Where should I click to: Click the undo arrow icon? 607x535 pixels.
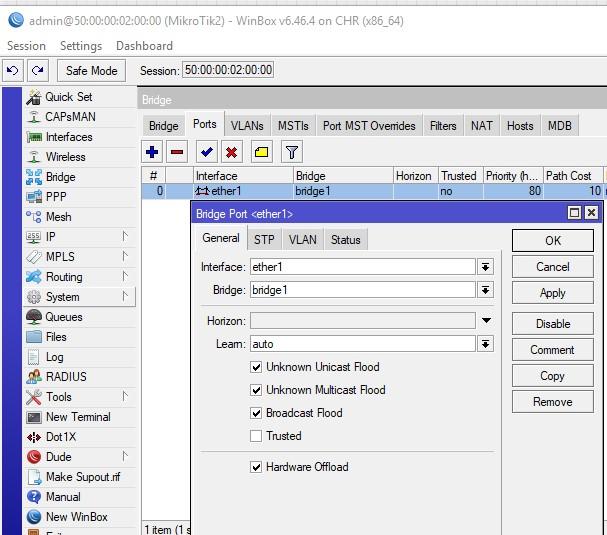13,71
